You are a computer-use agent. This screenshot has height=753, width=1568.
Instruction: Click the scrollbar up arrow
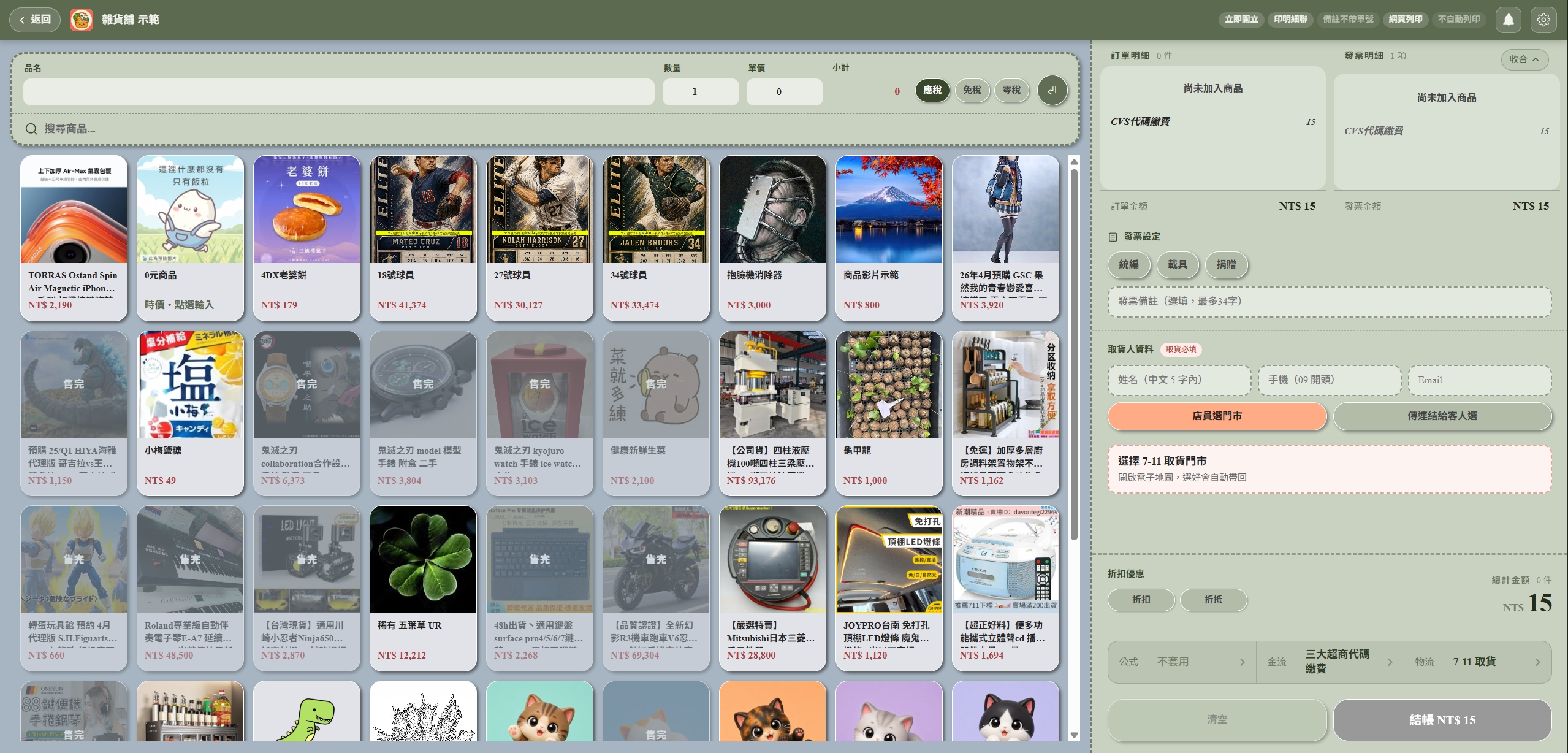(x=1074, y=162)
